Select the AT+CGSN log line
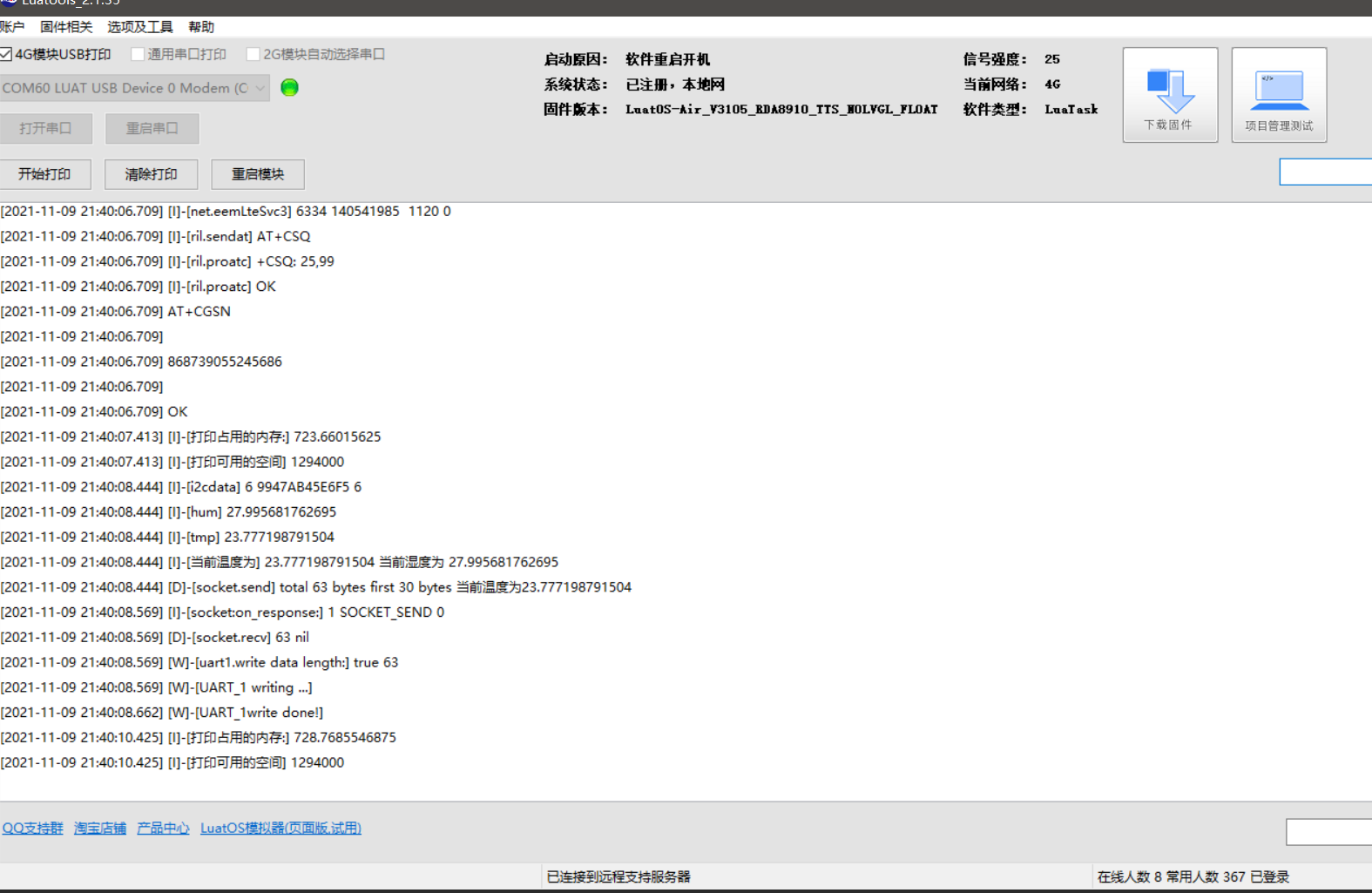Viewport: 1372px width, 893px height. [116, 311]
